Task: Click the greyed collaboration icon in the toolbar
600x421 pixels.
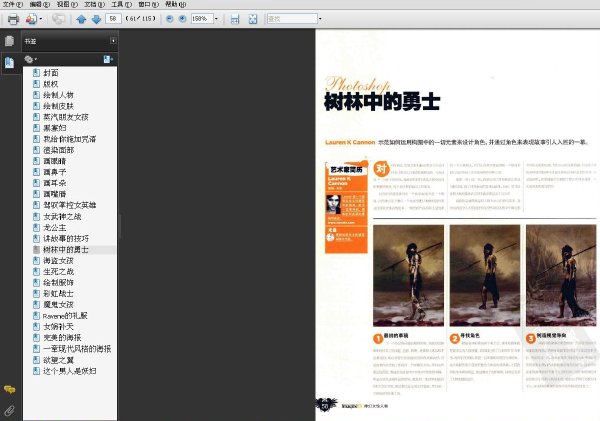Action: [59, 19]
